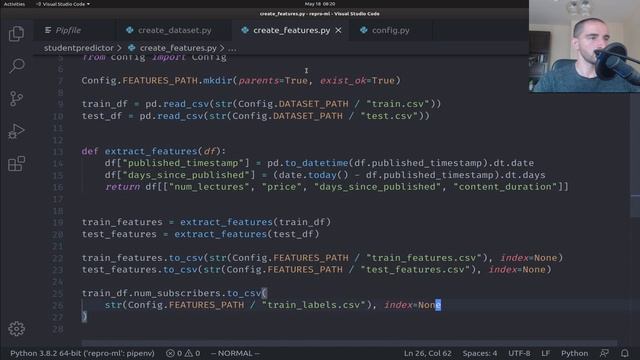Open the Search view in activity bar
The height and width of the screenshot is (360, 640).
coord(16,66)
